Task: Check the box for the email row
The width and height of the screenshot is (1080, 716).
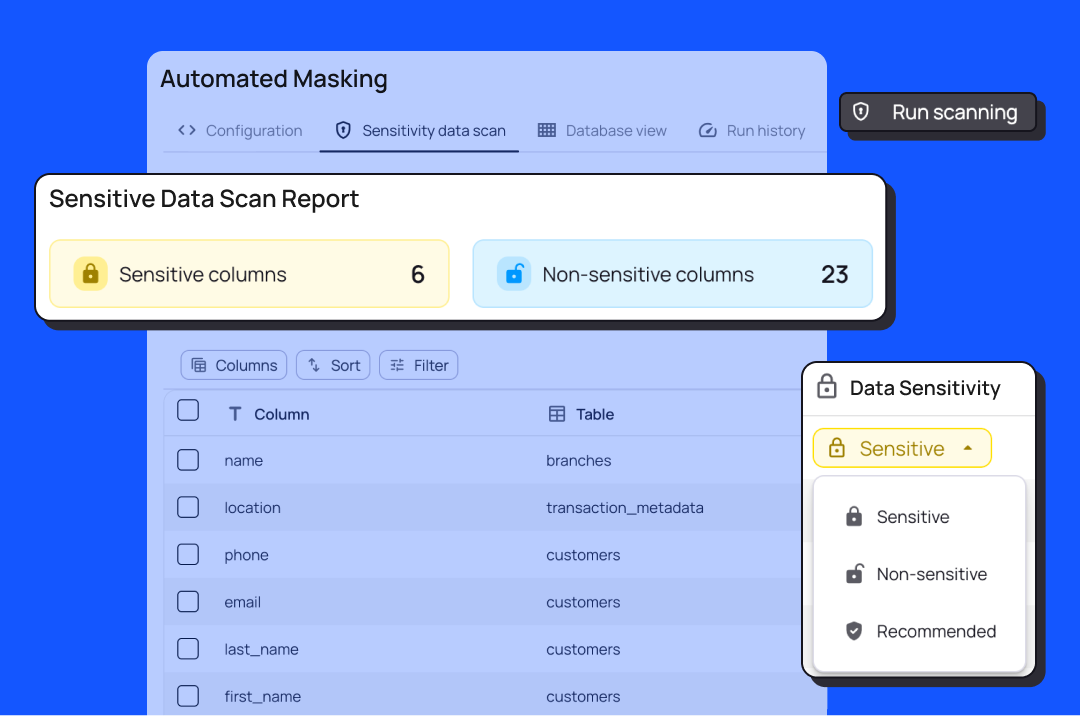Action: point(188,602)
